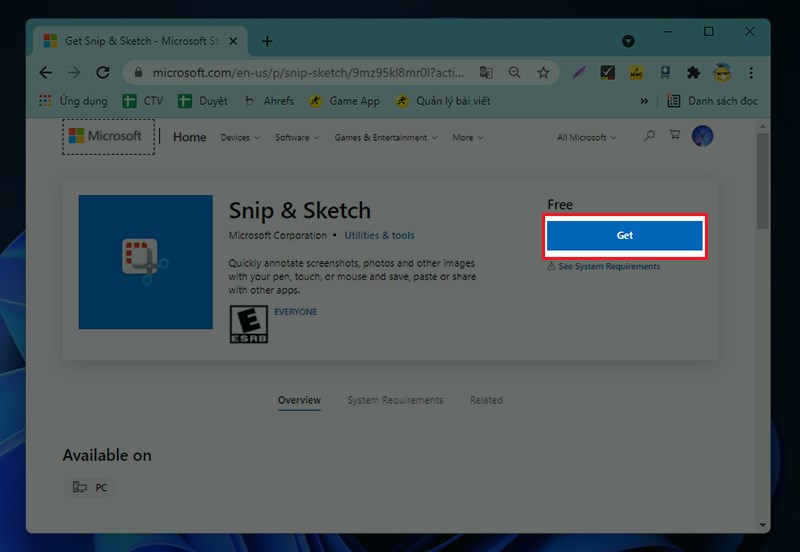Open the purple feather extension
The height and width of the screenshot is (552, 800).
pos(579,73)
